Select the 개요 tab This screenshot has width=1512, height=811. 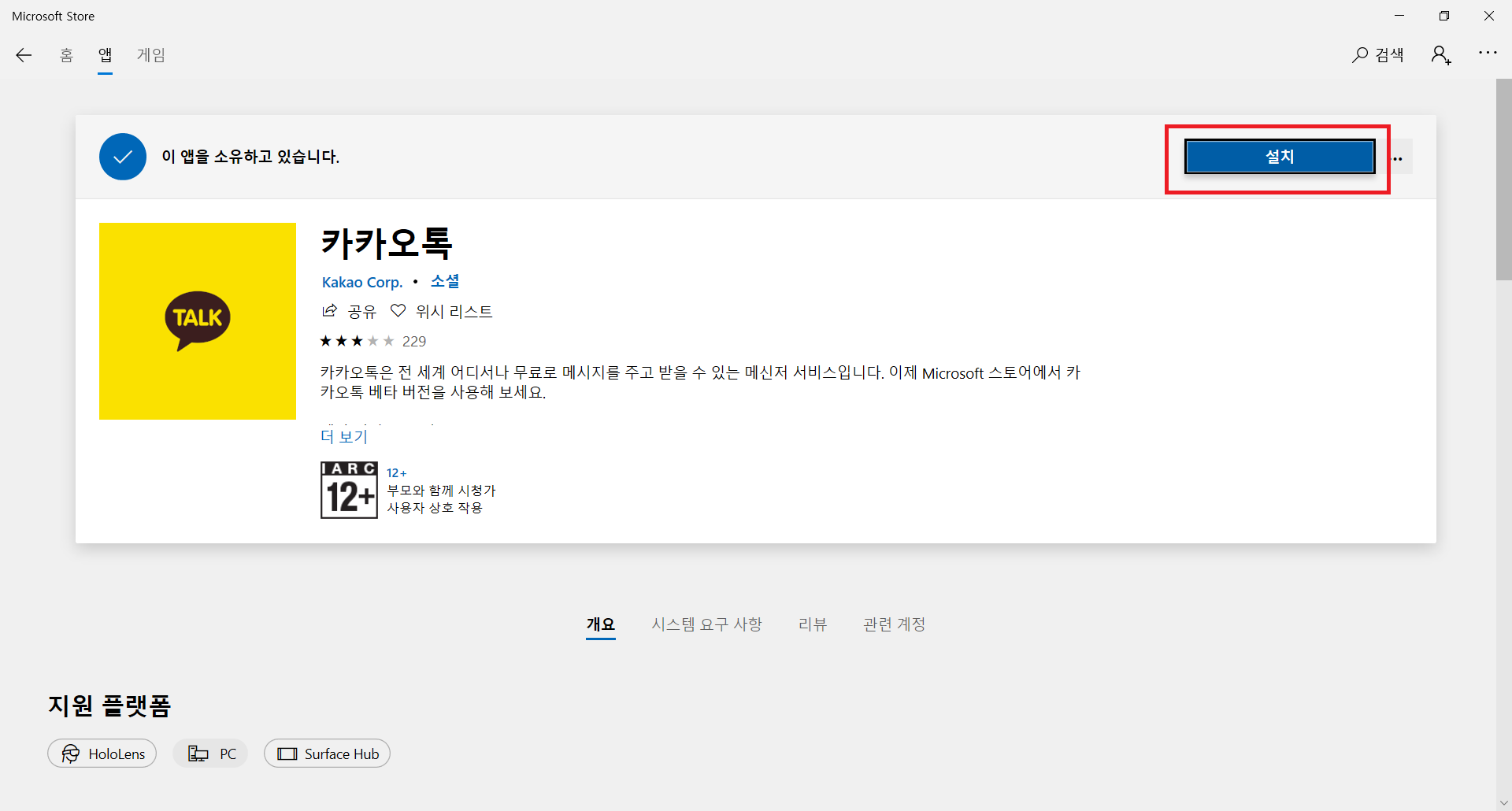click(x=601, y=624)
